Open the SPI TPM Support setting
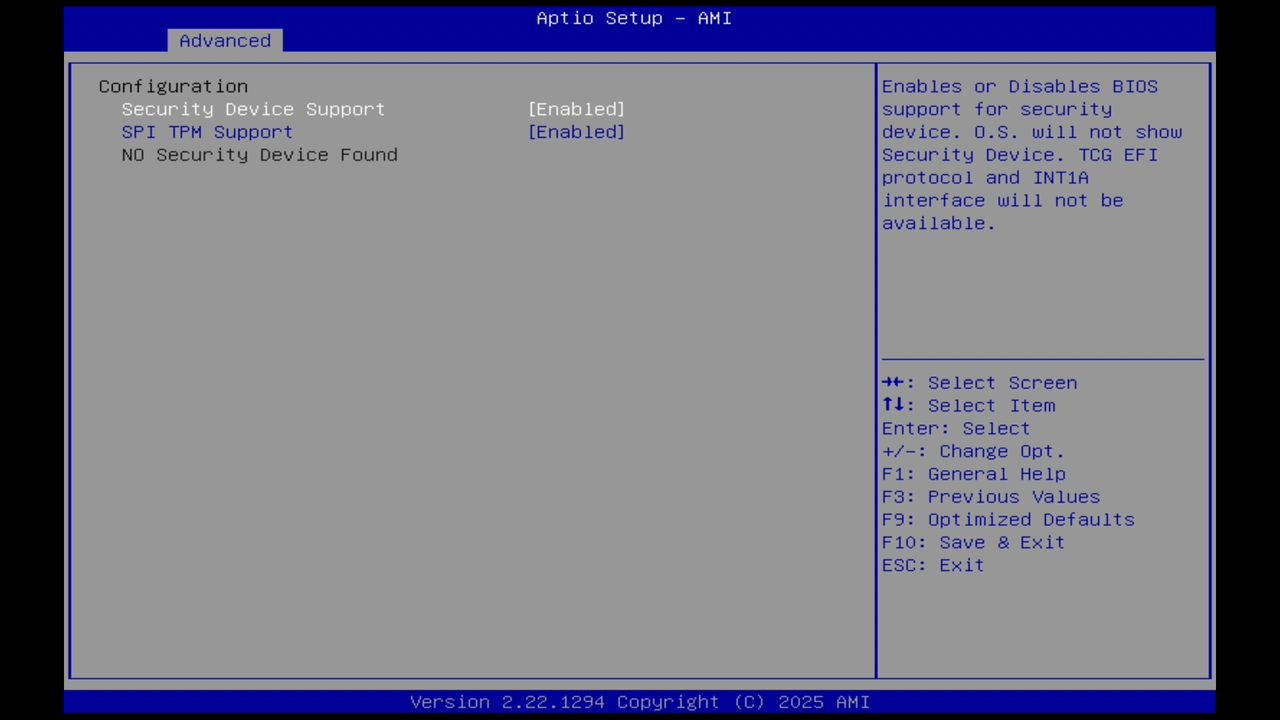Viewport: 1280px width, 720px height. tap(207, 131)
